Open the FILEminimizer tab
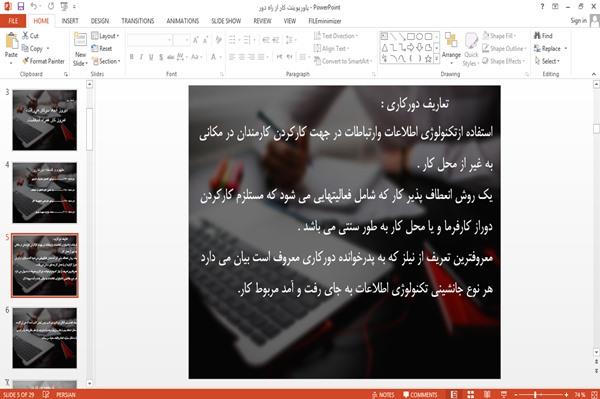Image resolution: width=600 pixels, height=399 pixels. (324, 21)
